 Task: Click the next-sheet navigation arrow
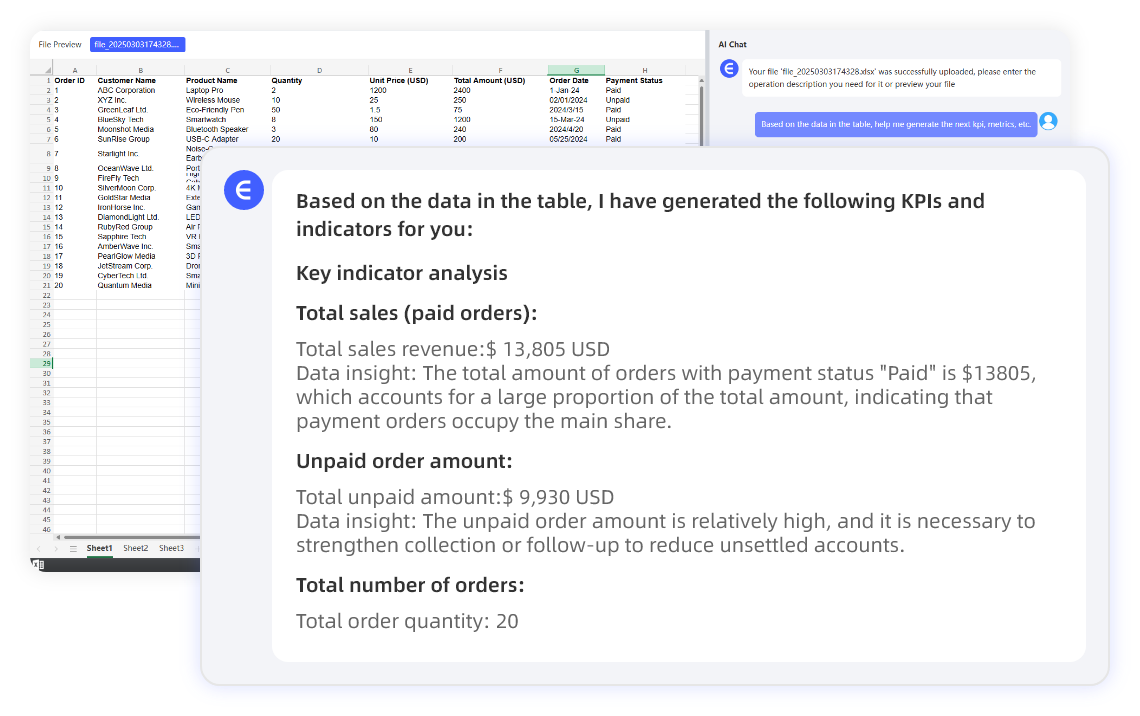(x=56, y=548)
